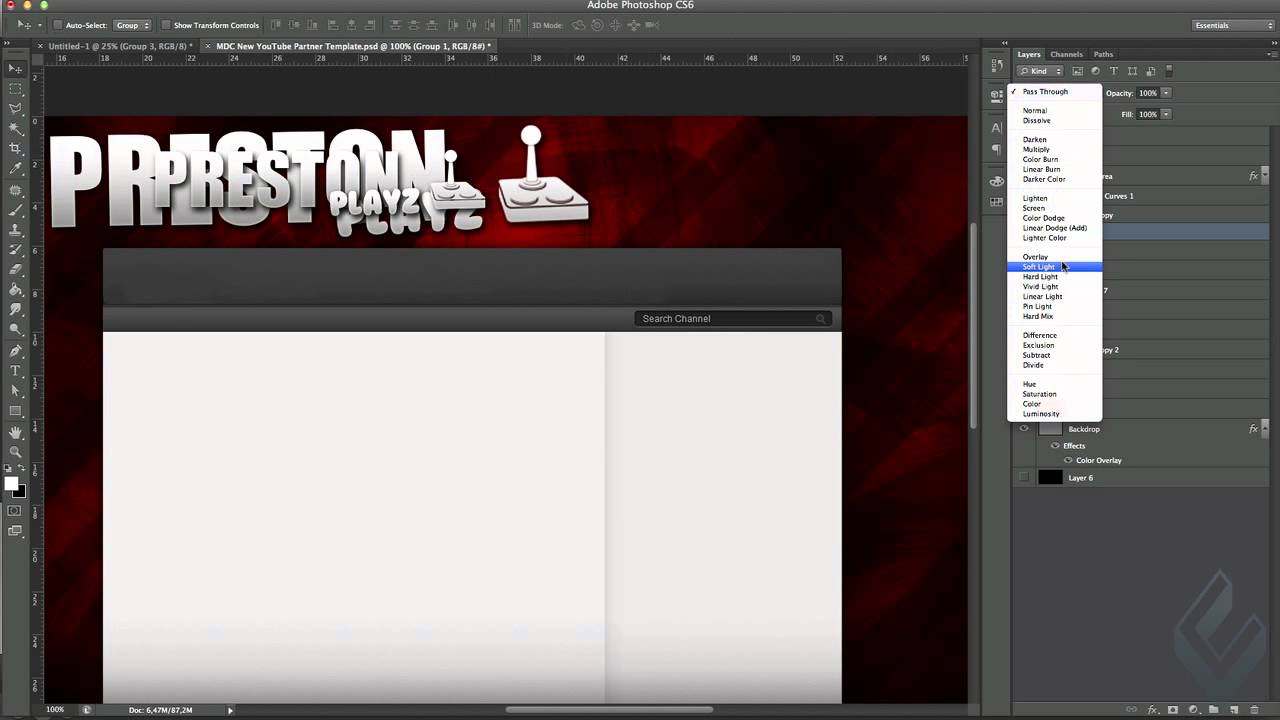
Task: Choose Soft Light blend mode
Action: [x=1054, y=267]
